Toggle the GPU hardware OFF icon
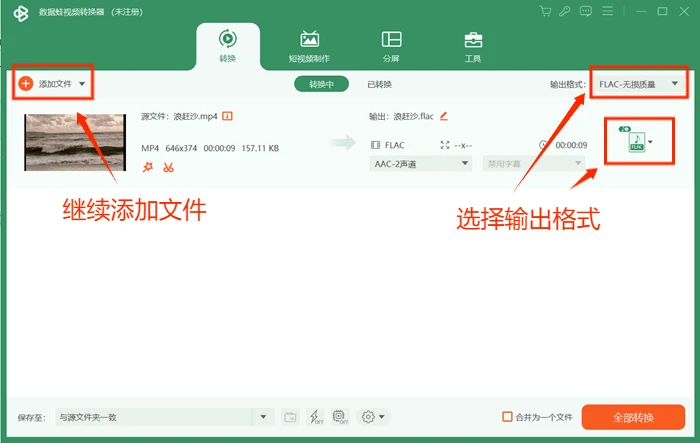Screen dimensions: 700x443 (340, 417)
